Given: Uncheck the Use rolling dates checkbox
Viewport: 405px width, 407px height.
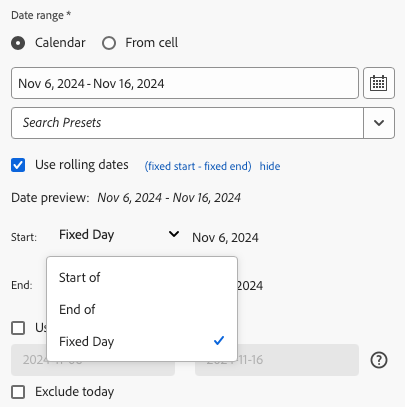Looking at the screenshot, I should tap(18, 165).
